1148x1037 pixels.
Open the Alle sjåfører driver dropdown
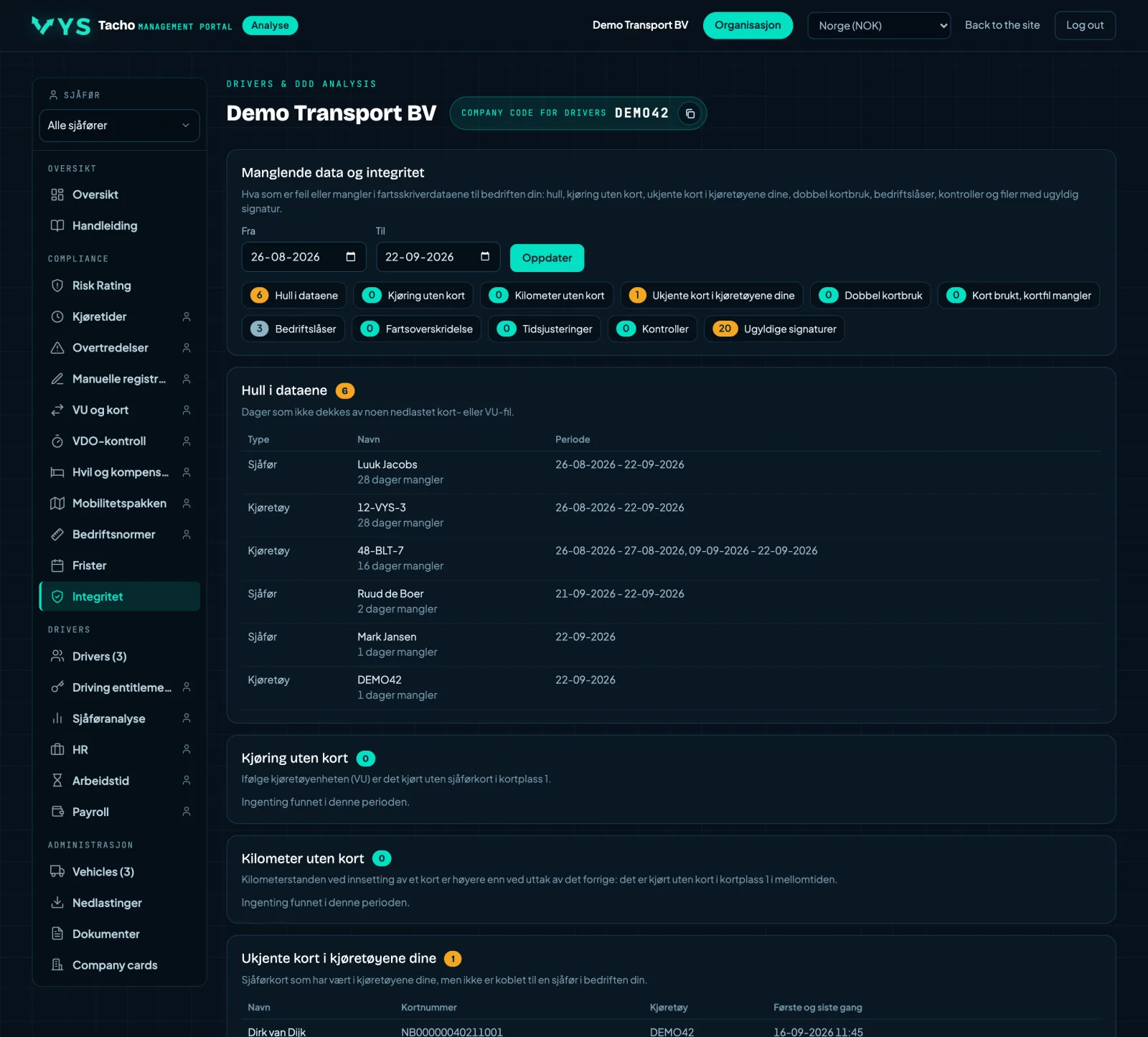[119, 126]
